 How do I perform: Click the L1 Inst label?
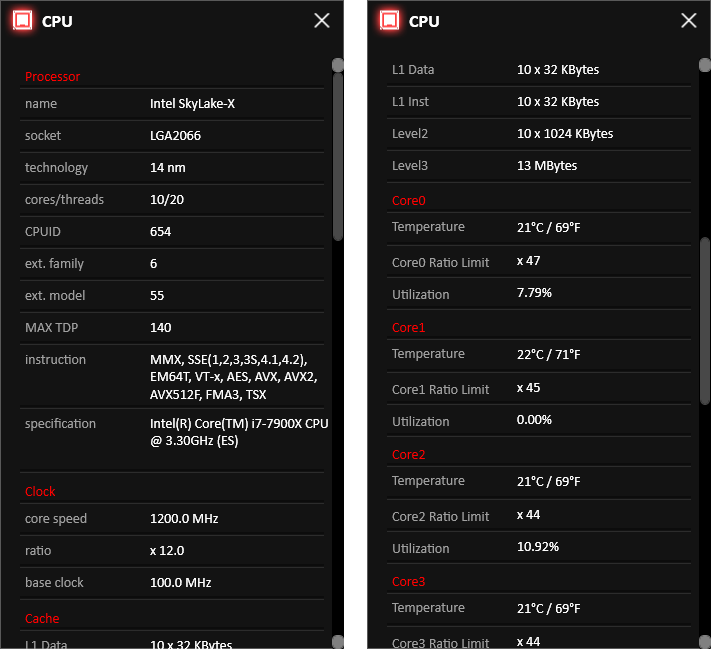pos(410,102)
